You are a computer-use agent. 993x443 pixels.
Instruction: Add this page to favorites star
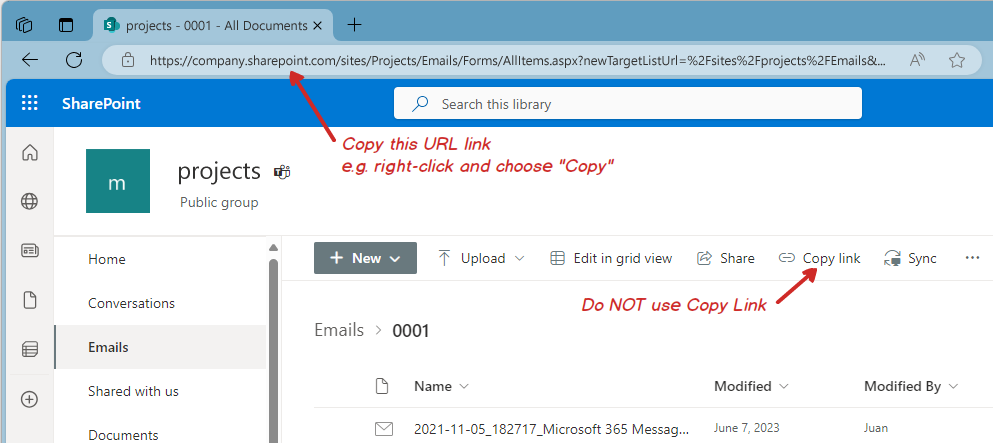point(956,60)
